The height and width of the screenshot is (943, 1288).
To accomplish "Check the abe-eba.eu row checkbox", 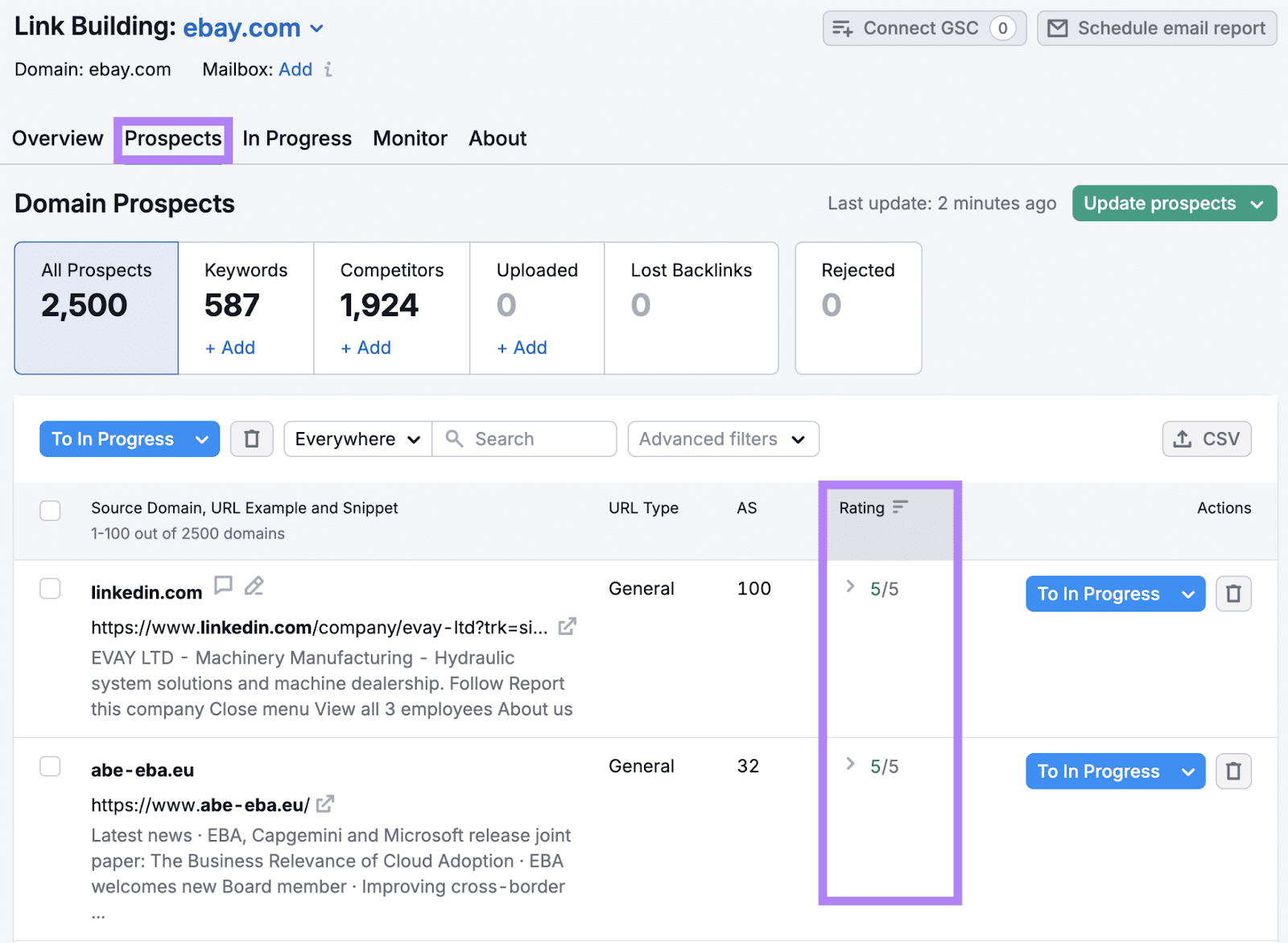I will (x=50, y=766).
